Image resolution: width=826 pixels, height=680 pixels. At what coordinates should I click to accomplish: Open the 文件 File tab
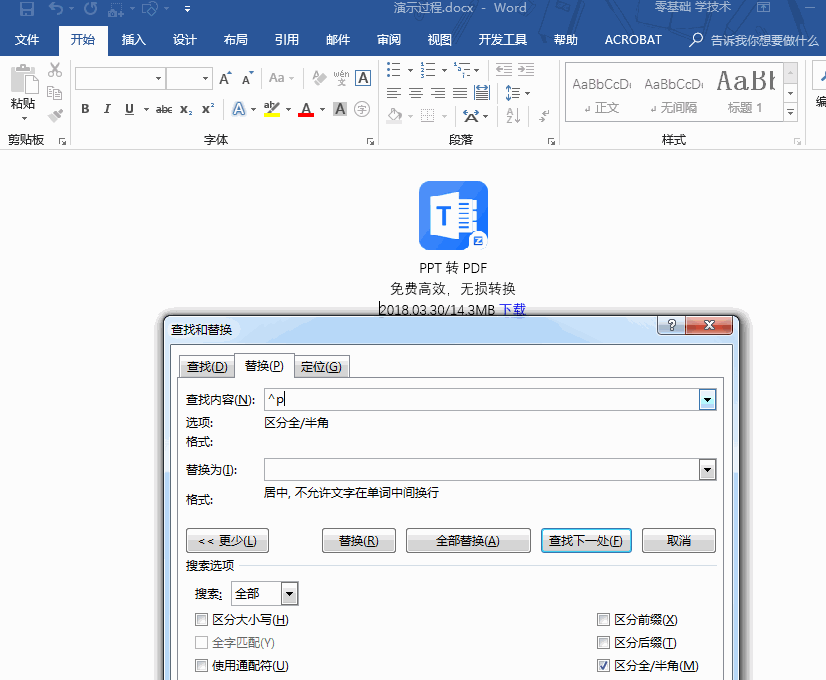tap(27, 40)
